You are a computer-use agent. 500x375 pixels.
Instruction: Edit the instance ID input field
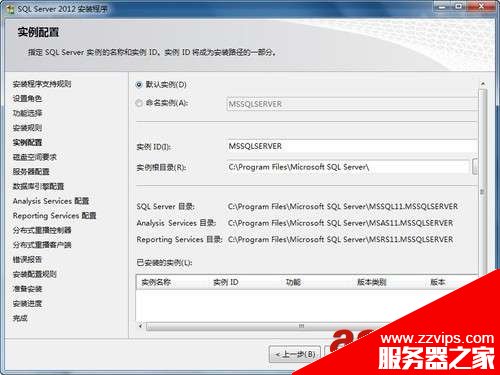point(352,146)
